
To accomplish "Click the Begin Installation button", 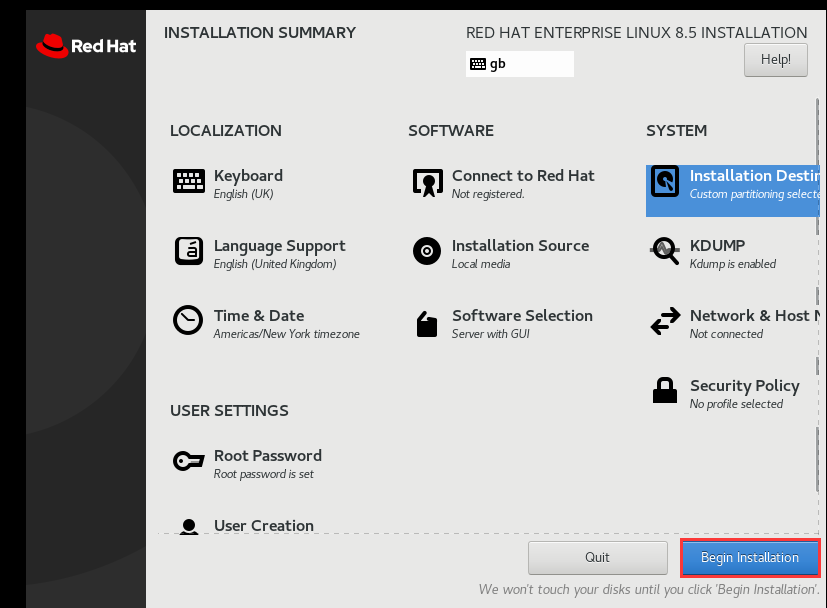I will coord(749,557).
